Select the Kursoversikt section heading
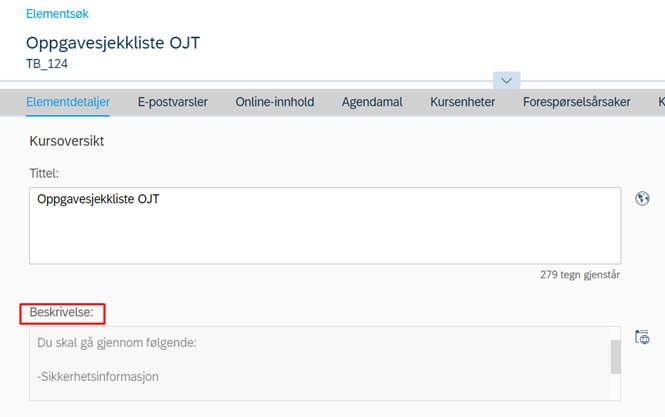 click(67, 141)
